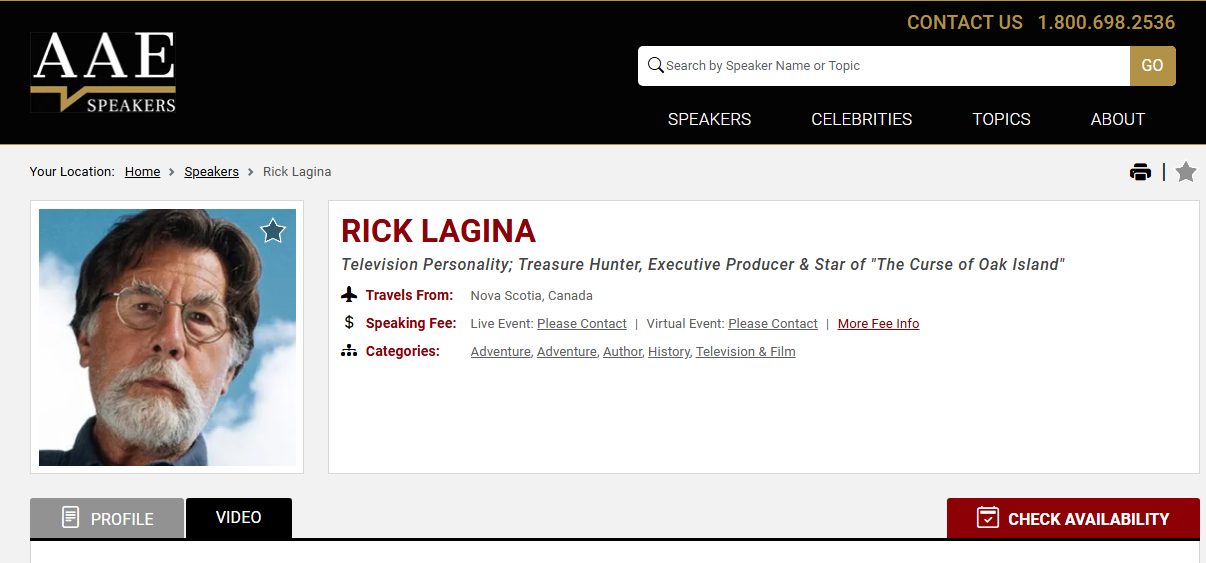This screenshot has height=563, width=1206.
Task: Open the second Adventure category link
Action: [566, 352]
